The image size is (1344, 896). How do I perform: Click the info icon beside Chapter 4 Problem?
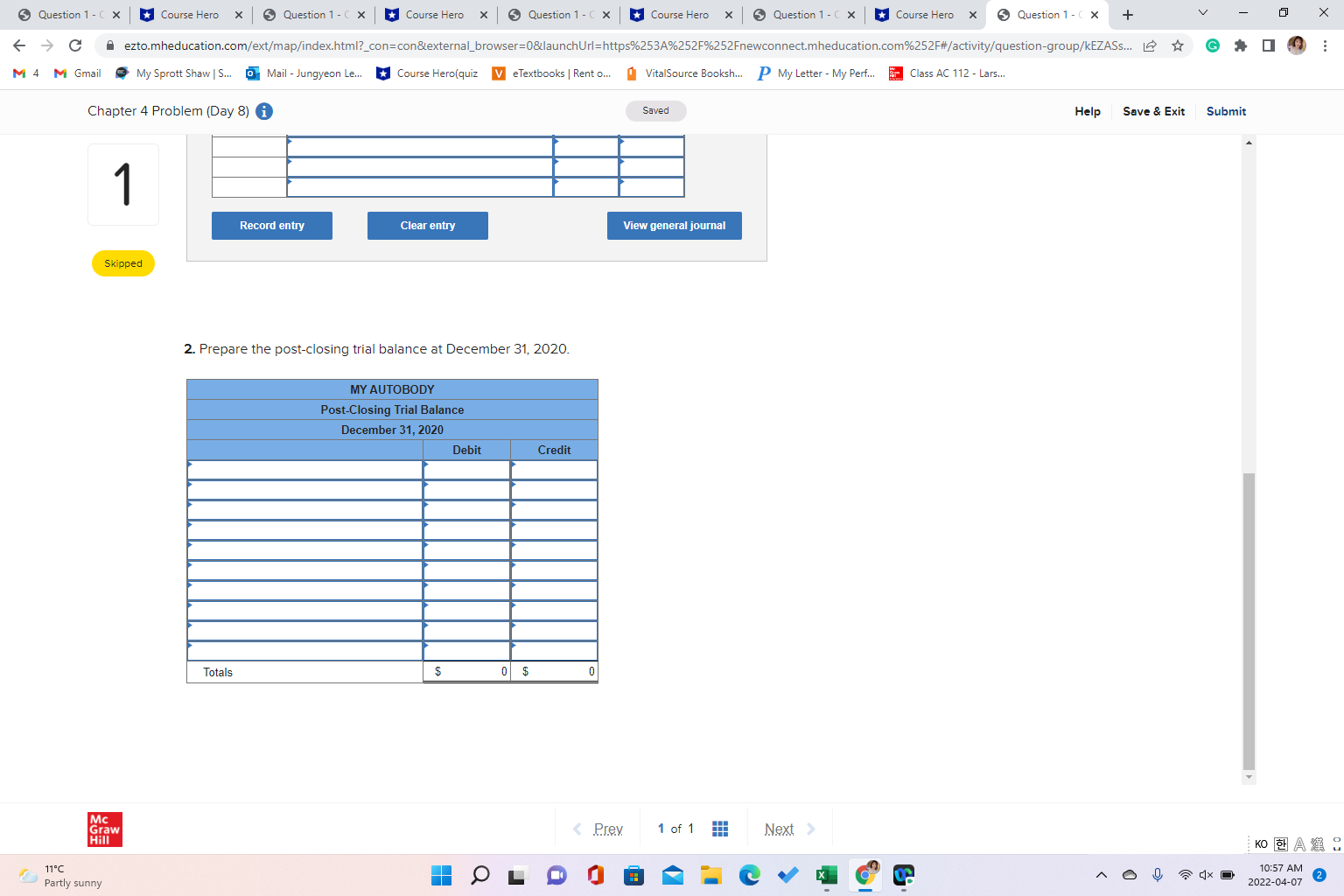coord(264,111)
